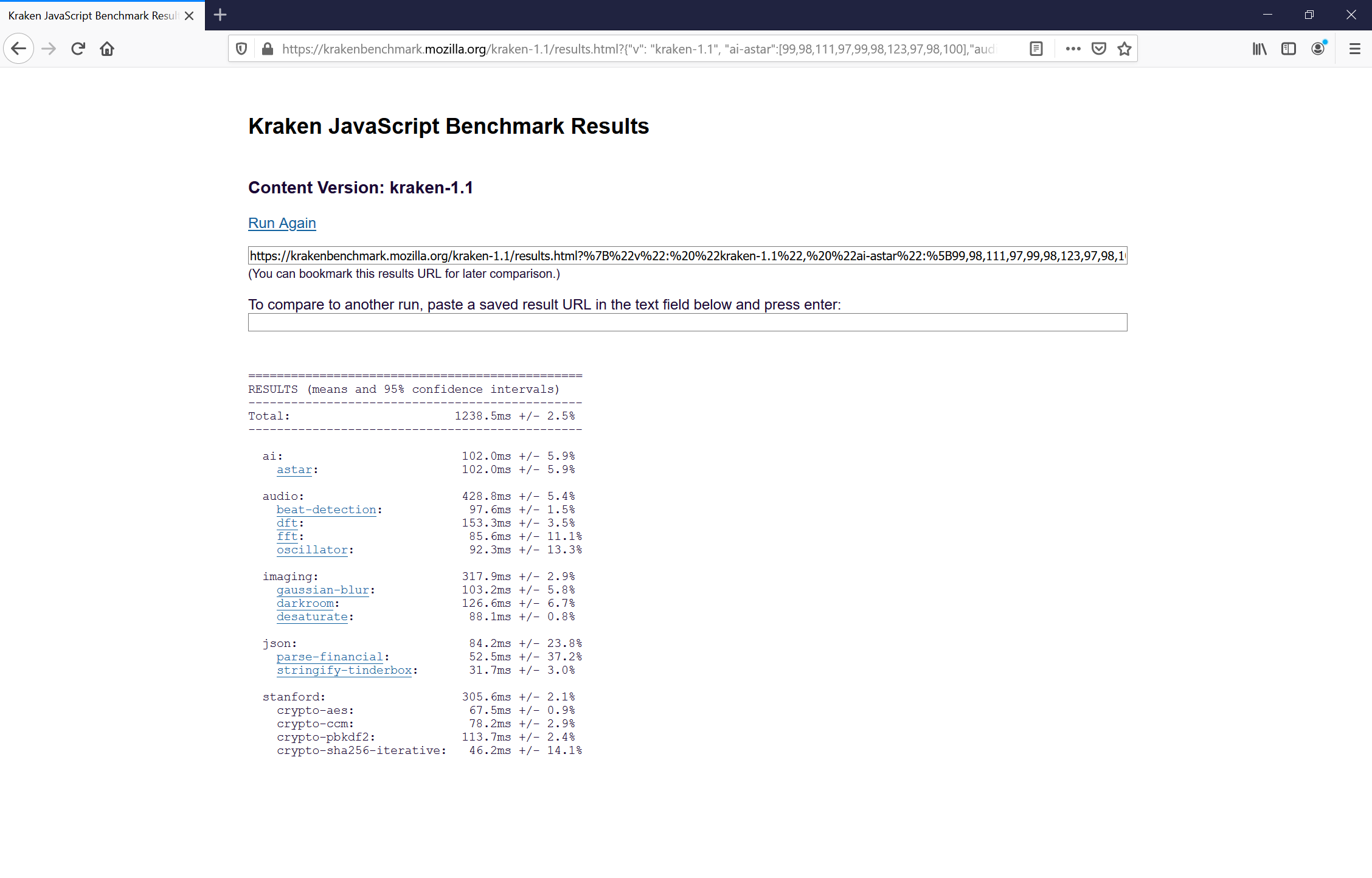Click the crypto-ccm row label
The width and height of the screenshot is (1372, 878).
pyautogui.click(x=316, y=724)
